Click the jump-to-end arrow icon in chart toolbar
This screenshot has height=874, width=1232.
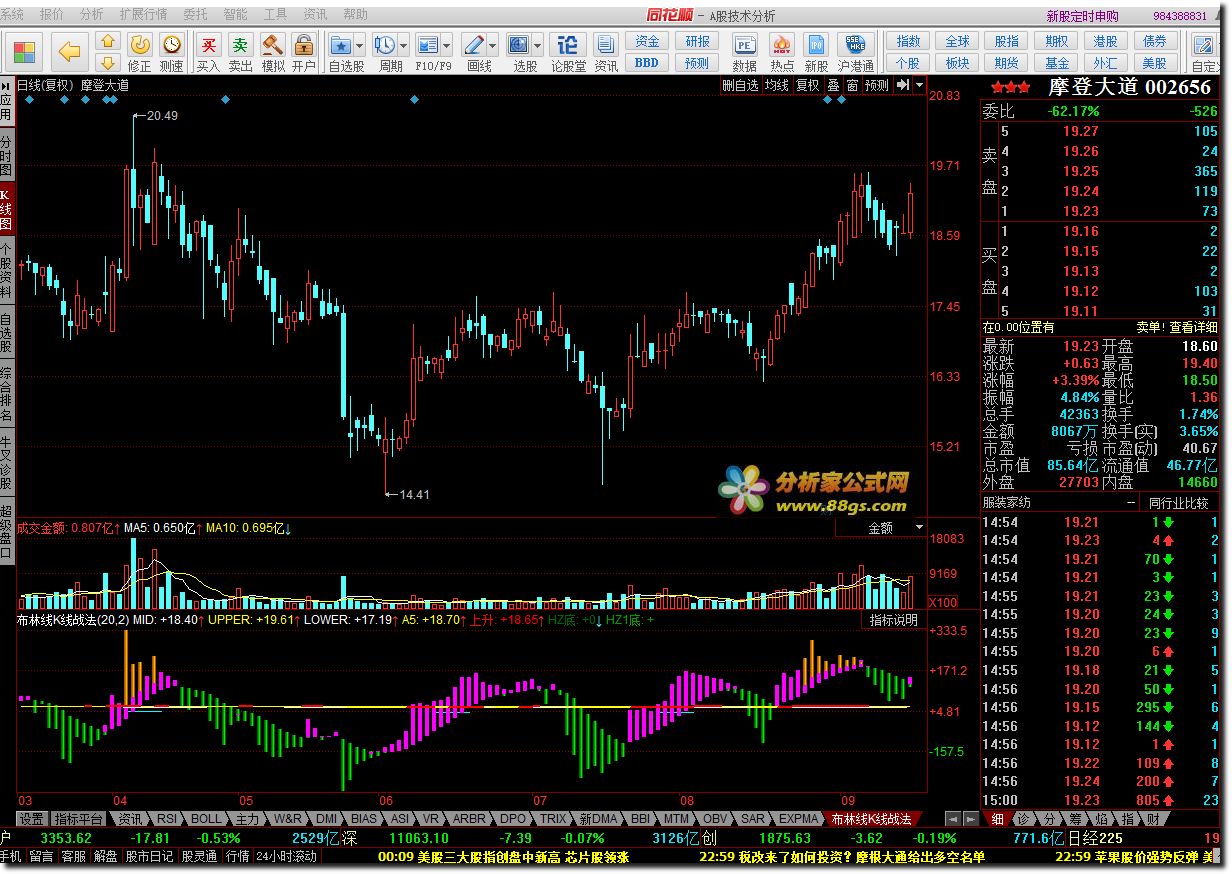(903, 85)
